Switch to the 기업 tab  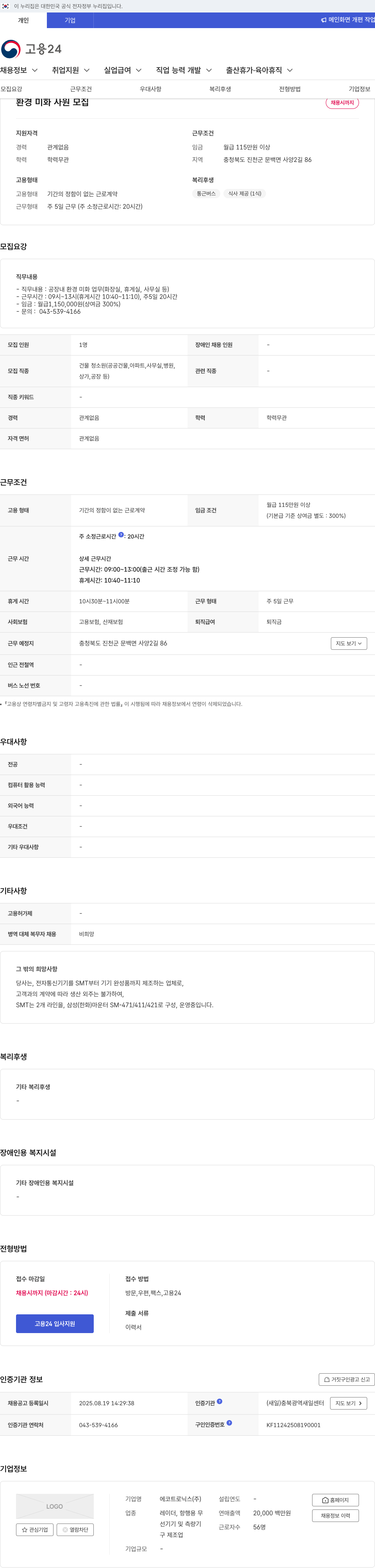coord(70,20)
